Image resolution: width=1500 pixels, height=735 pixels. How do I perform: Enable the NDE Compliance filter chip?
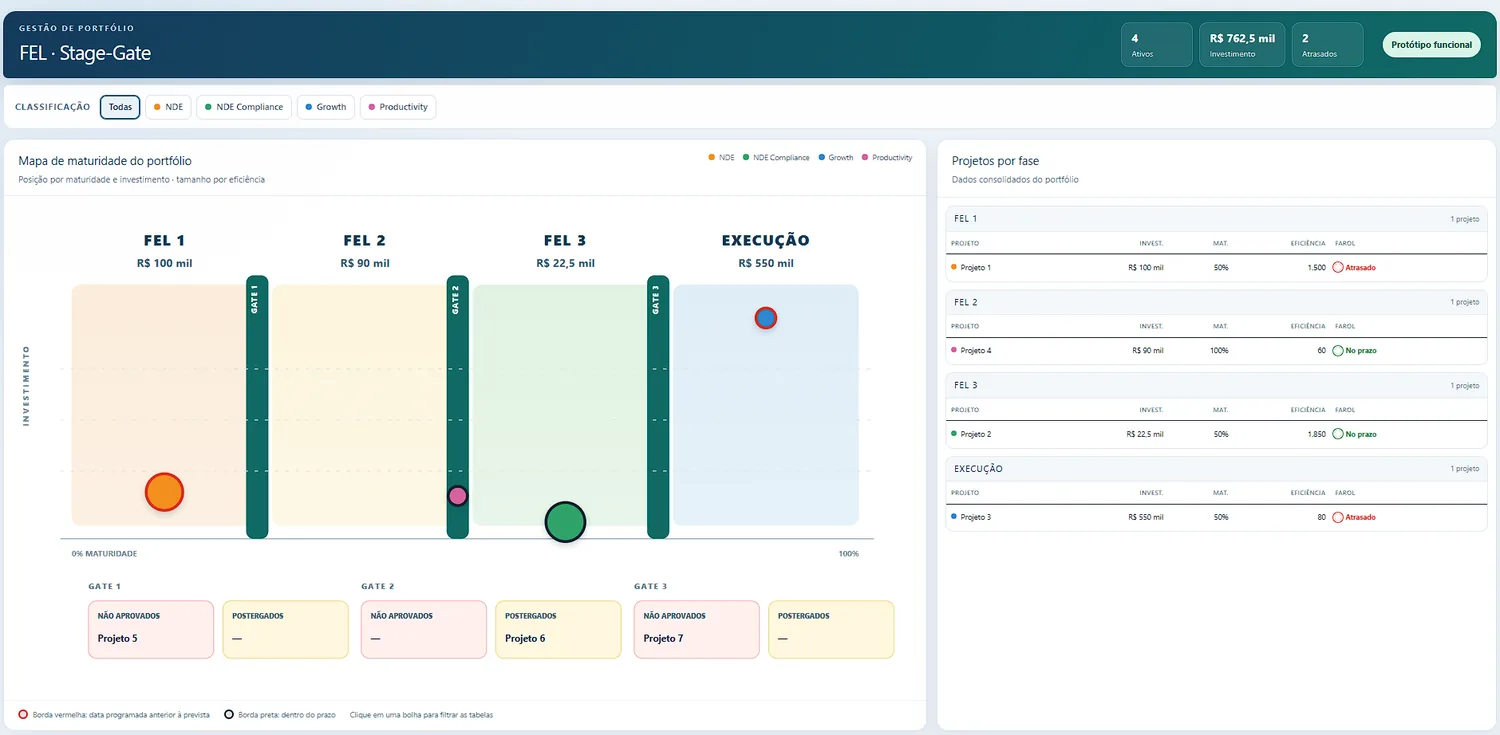244,107
